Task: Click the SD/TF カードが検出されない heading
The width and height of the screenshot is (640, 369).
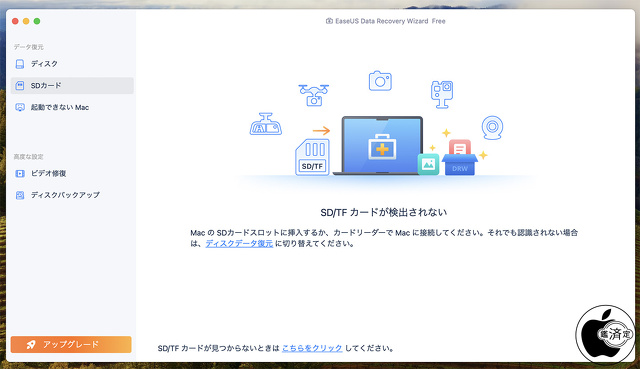Action: 384,212
